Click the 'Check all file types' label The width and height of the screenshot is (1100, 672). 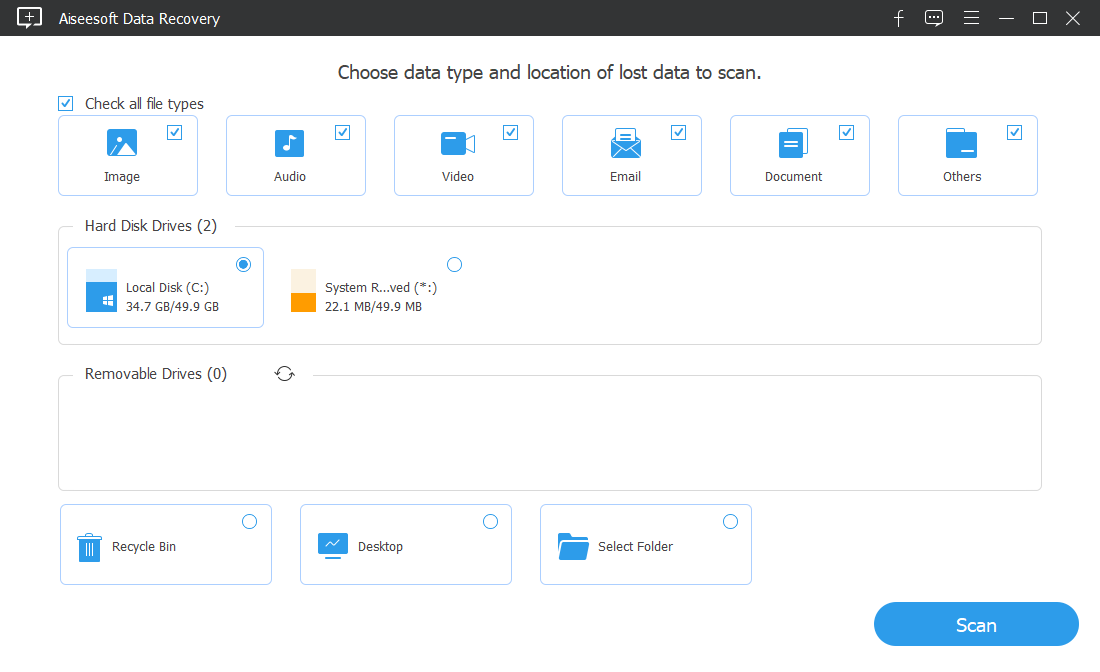pyautogui.click(x=144, y=104)
